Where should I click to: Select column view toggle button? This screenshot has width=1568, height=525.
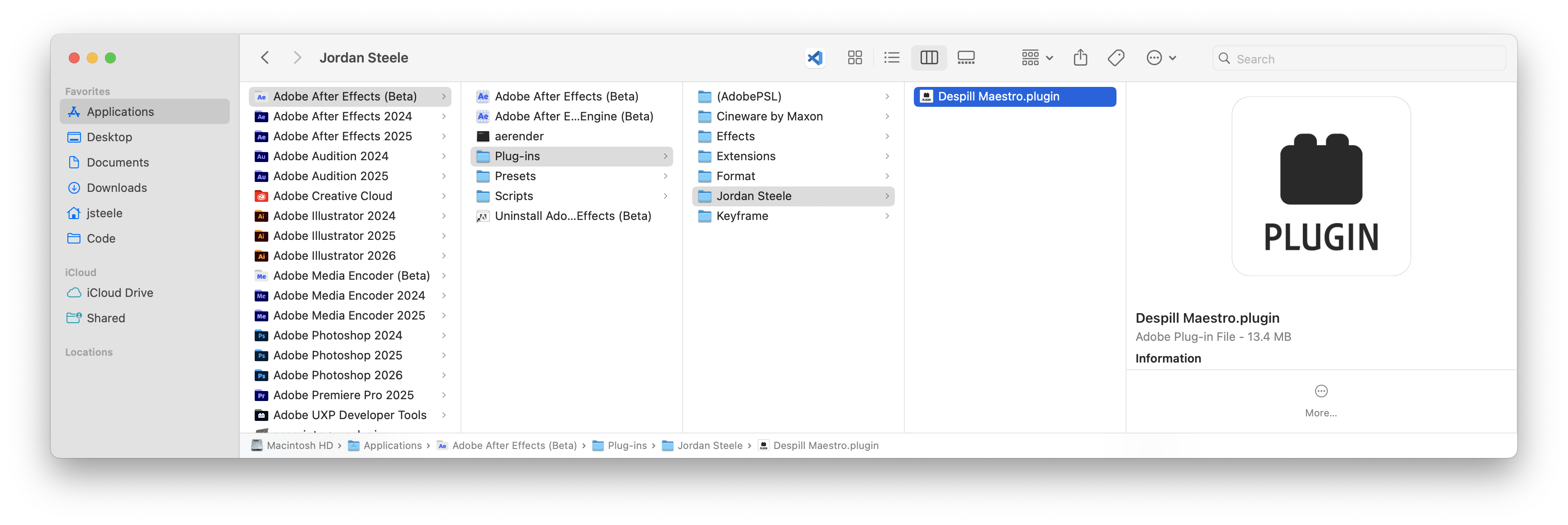pos(929,58)
